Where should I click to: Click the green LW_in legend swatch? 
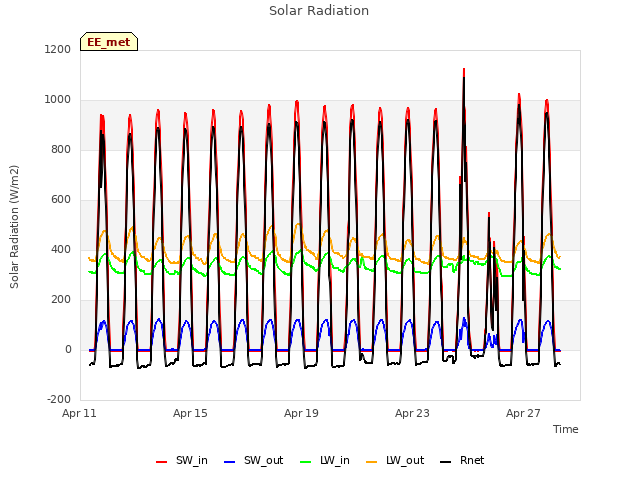tap(306, 462)
